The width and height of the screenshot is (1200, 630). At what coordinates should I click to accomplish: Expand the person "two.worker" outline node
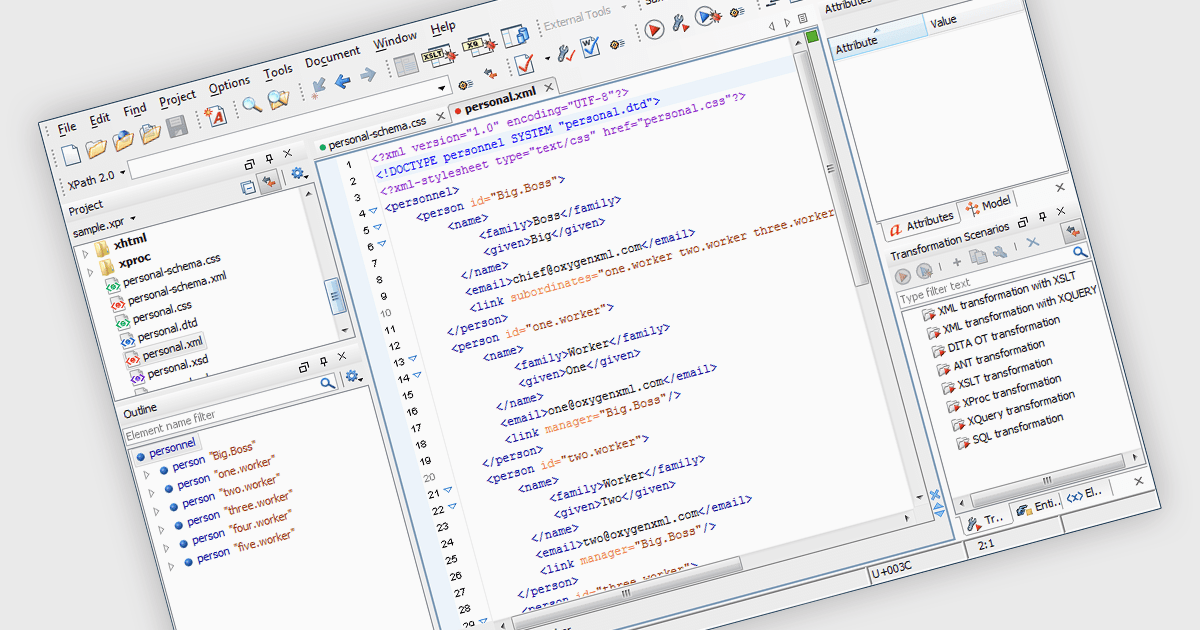click(x=155, y=509)
